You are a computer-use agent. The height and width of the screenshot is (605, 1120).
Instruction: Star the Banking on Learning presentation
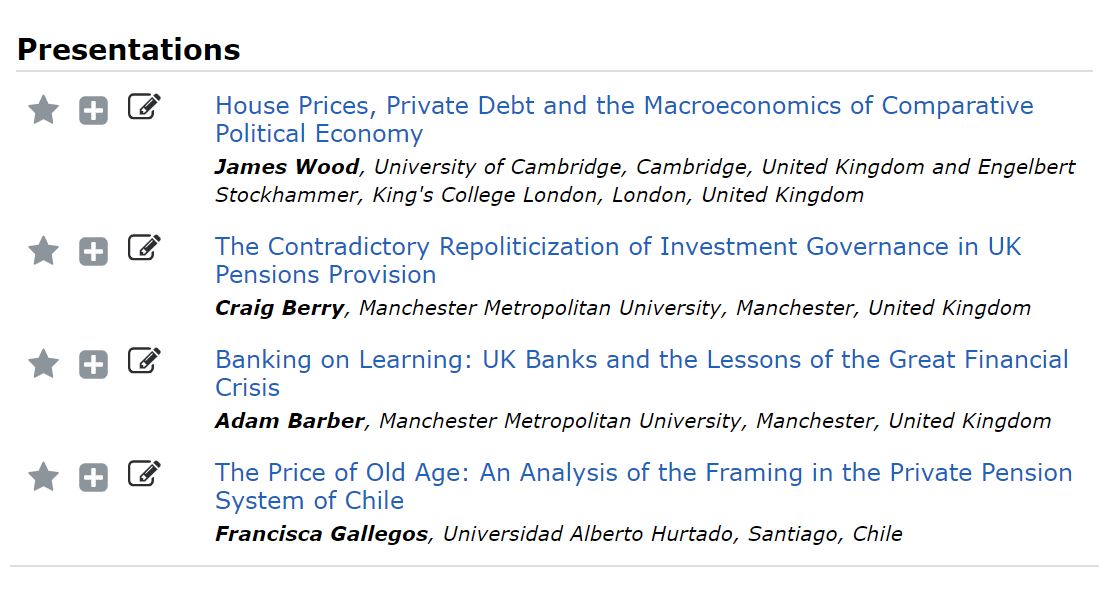pyautogui.click(x=43, y=364)
